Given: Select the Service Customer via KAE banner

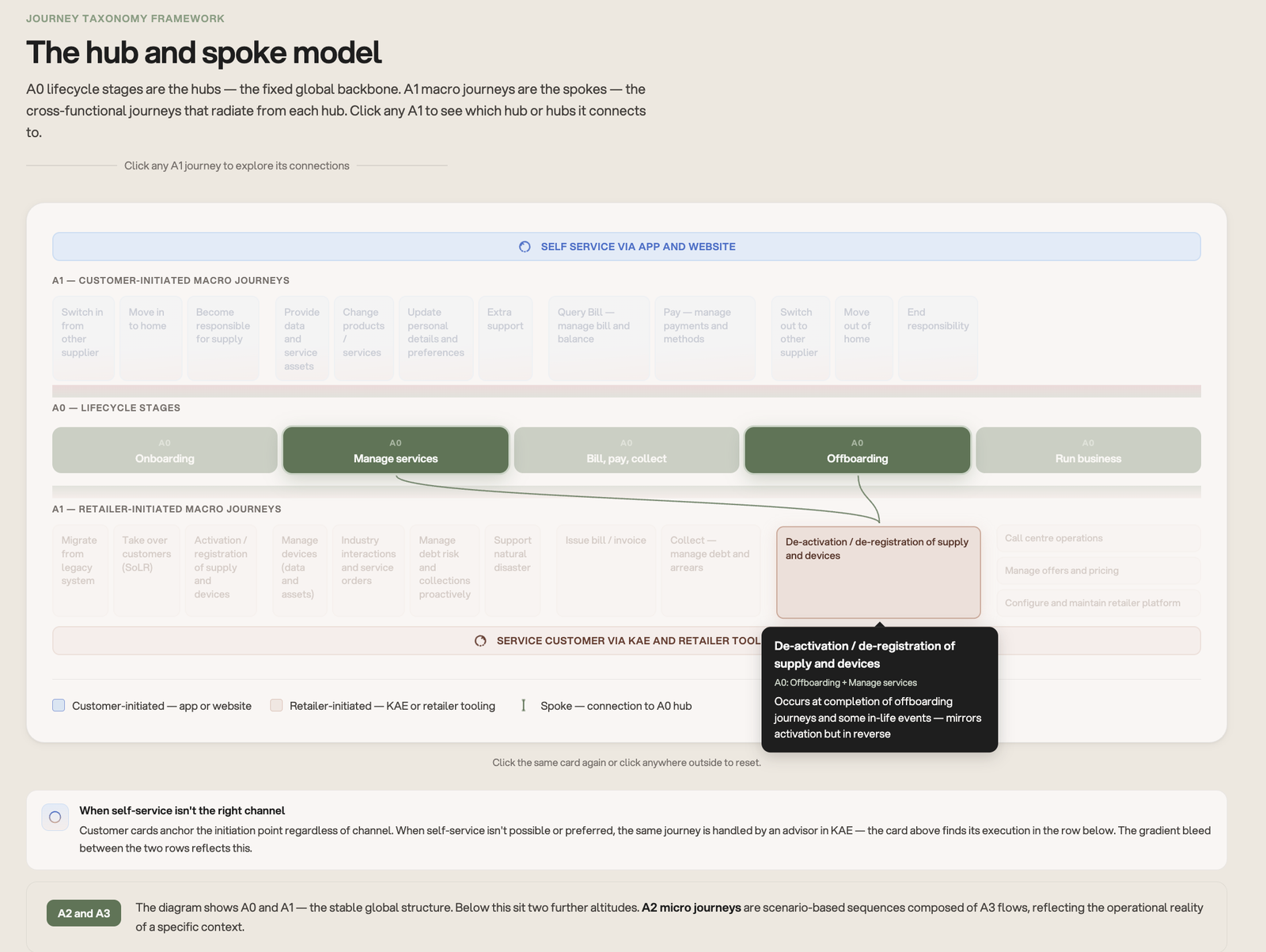Looking at the screenshot, I should [x=627, y=641].
